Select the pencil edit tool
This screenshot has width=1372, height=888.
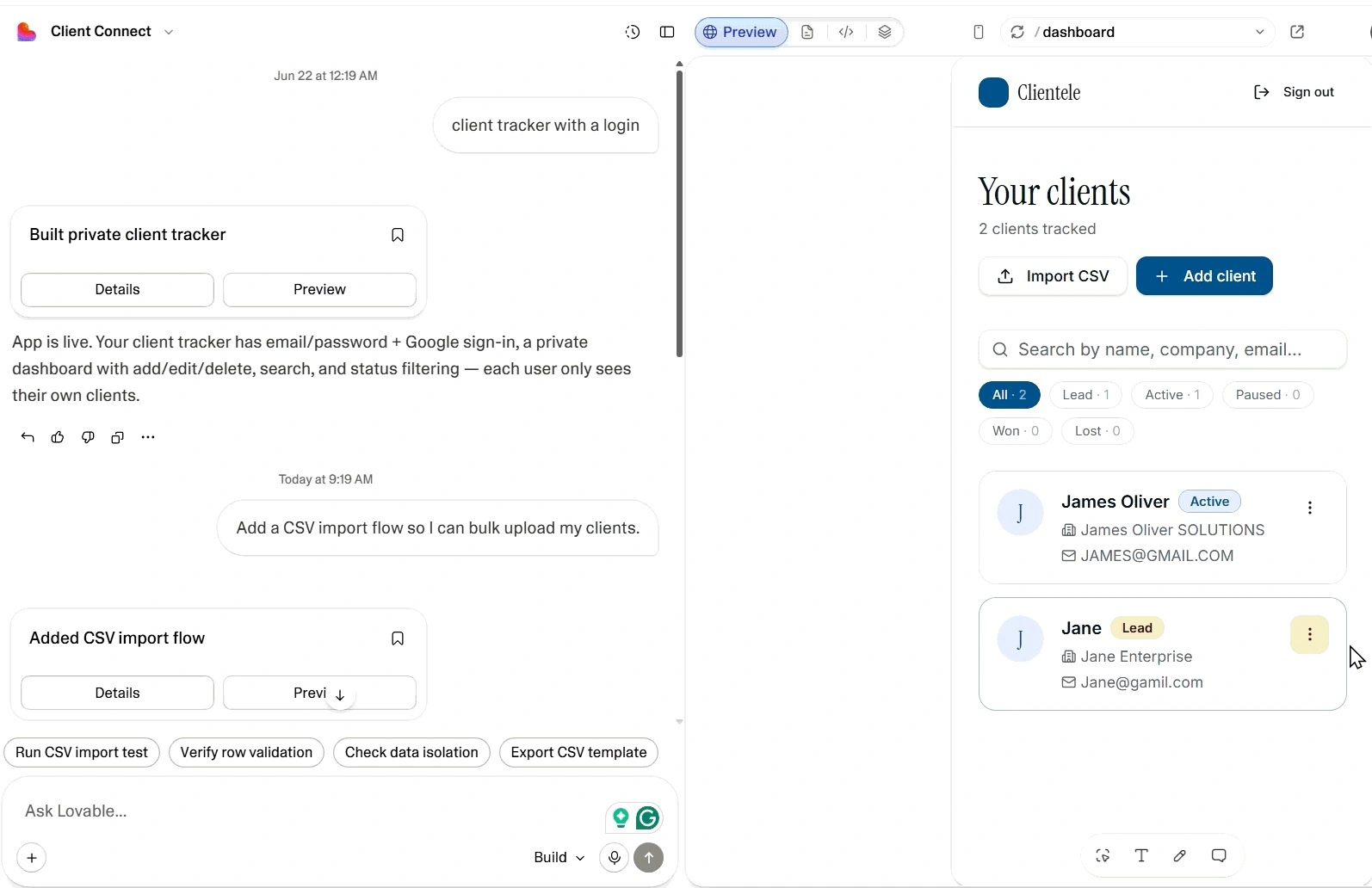1180,855
